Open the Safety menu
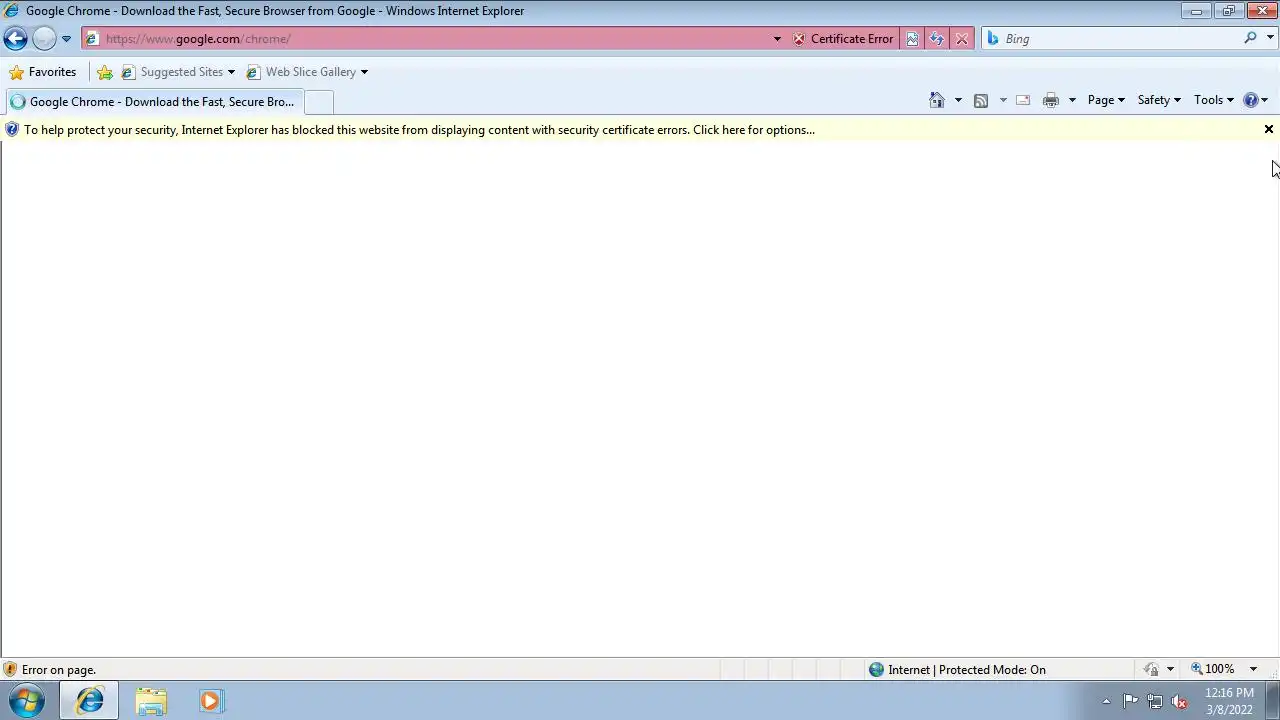Image resolution: width=1280 pixels, height=720 pixels. [x=1159, y=100]
